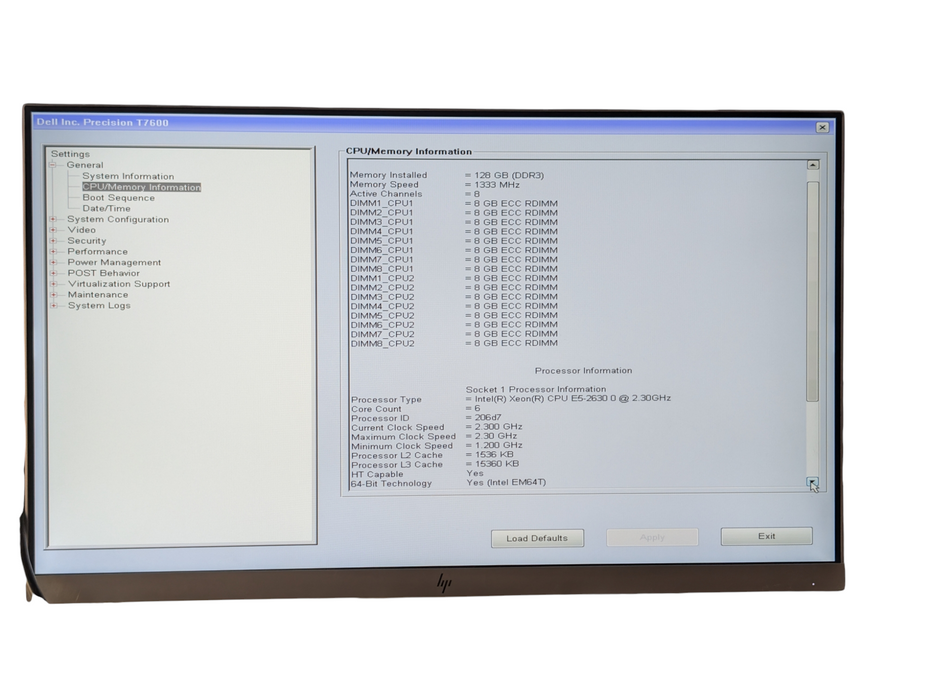Click Maximum Clock Speed row

click(x=434, y=437)
